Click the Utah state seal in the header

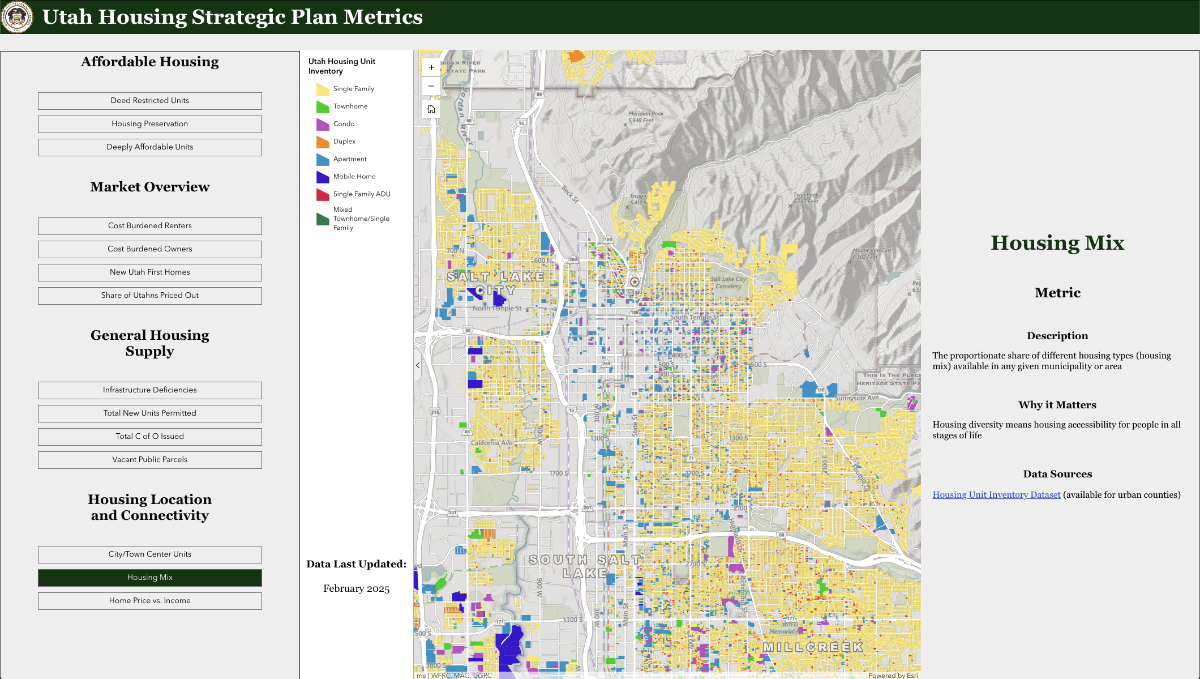click(15, 17)
